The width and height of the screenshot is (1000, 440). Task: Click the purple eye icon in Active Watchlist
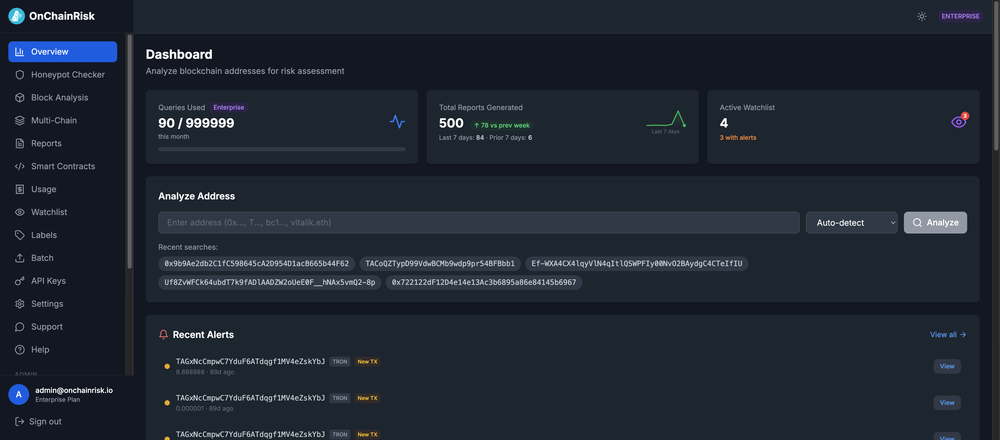tap(958, 122)
